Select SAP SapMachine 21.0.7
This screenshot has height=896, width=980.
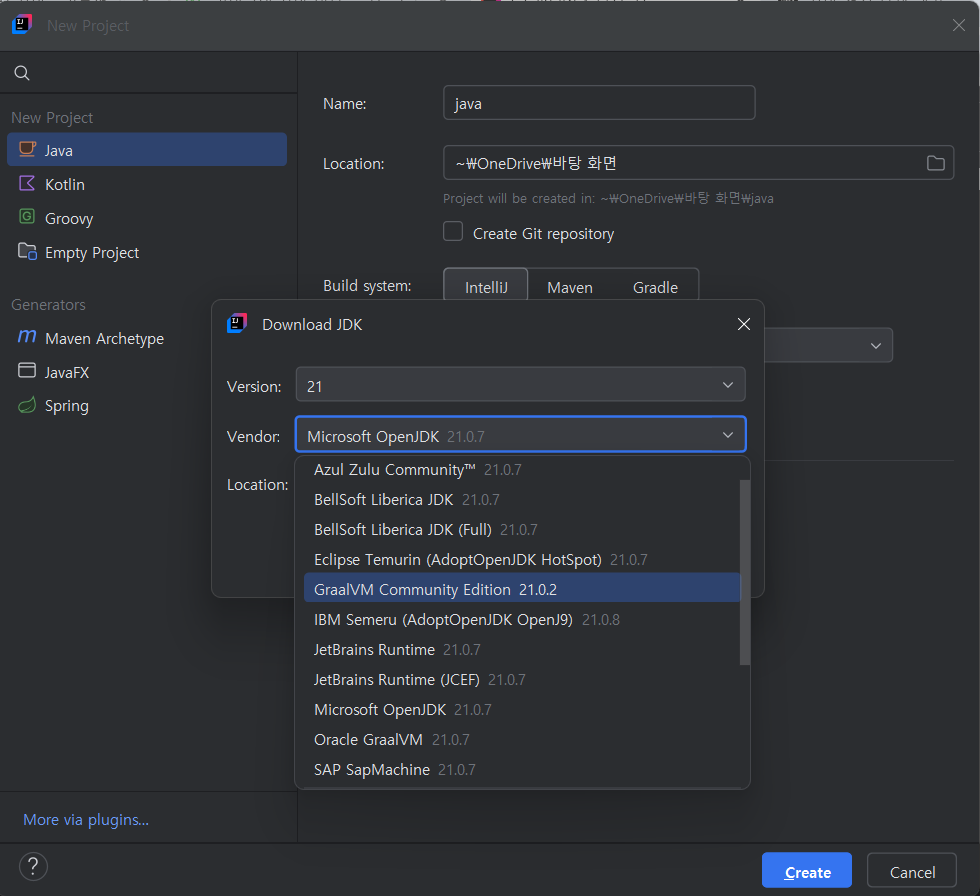click(522, 770)
